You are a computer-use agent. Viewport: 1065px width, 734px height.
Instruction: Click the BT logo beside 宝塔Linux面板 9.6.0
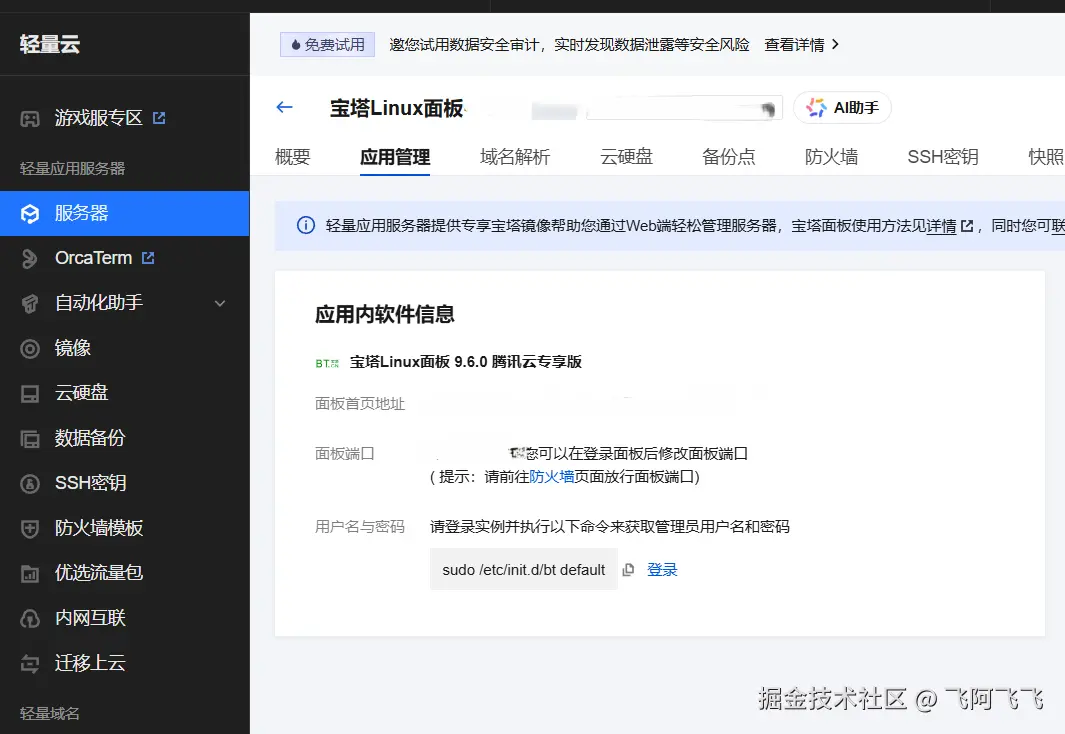[x=327, y=363]
